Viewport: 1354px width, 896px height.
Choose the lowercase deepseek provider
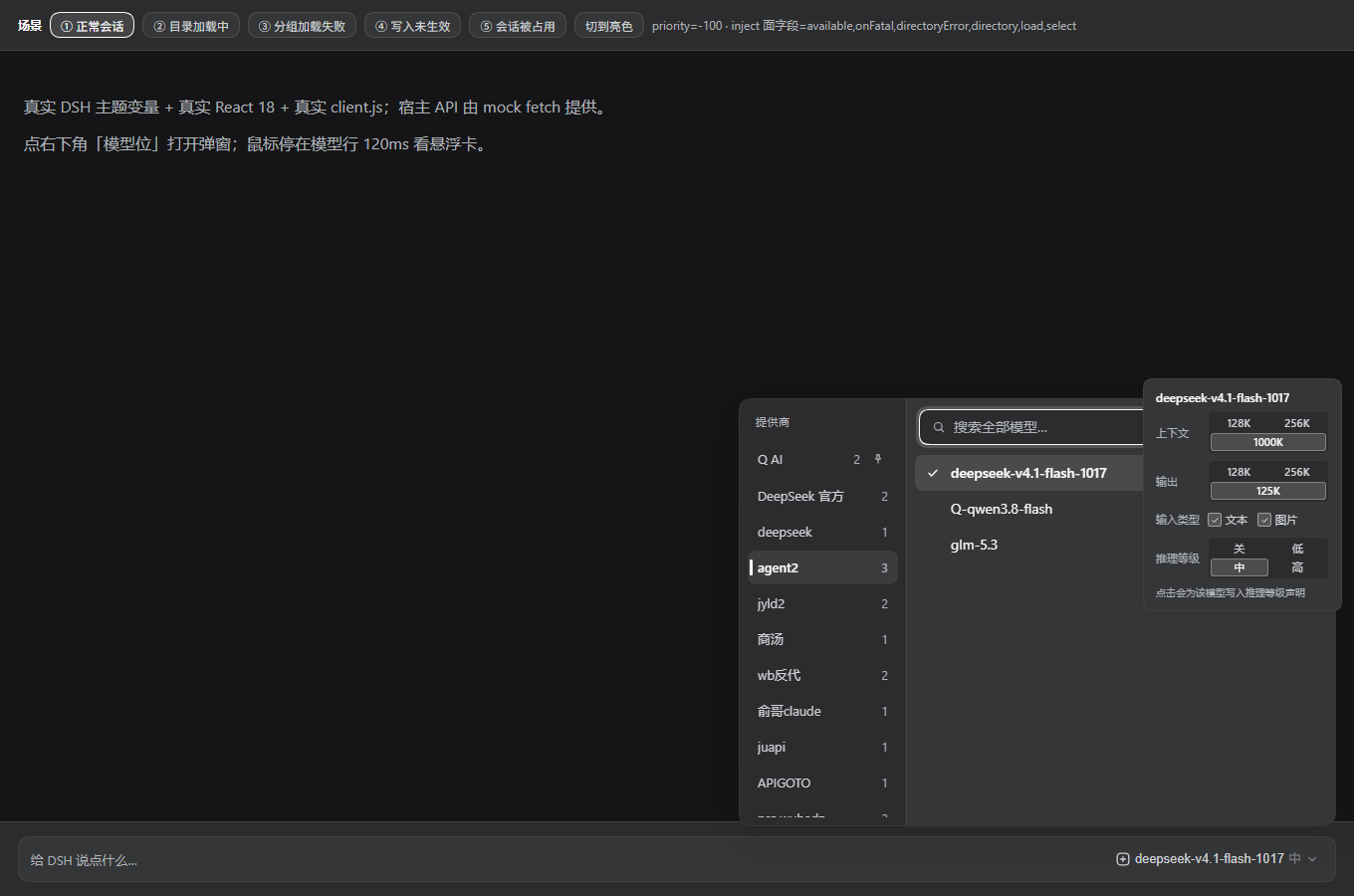[822, 532]
